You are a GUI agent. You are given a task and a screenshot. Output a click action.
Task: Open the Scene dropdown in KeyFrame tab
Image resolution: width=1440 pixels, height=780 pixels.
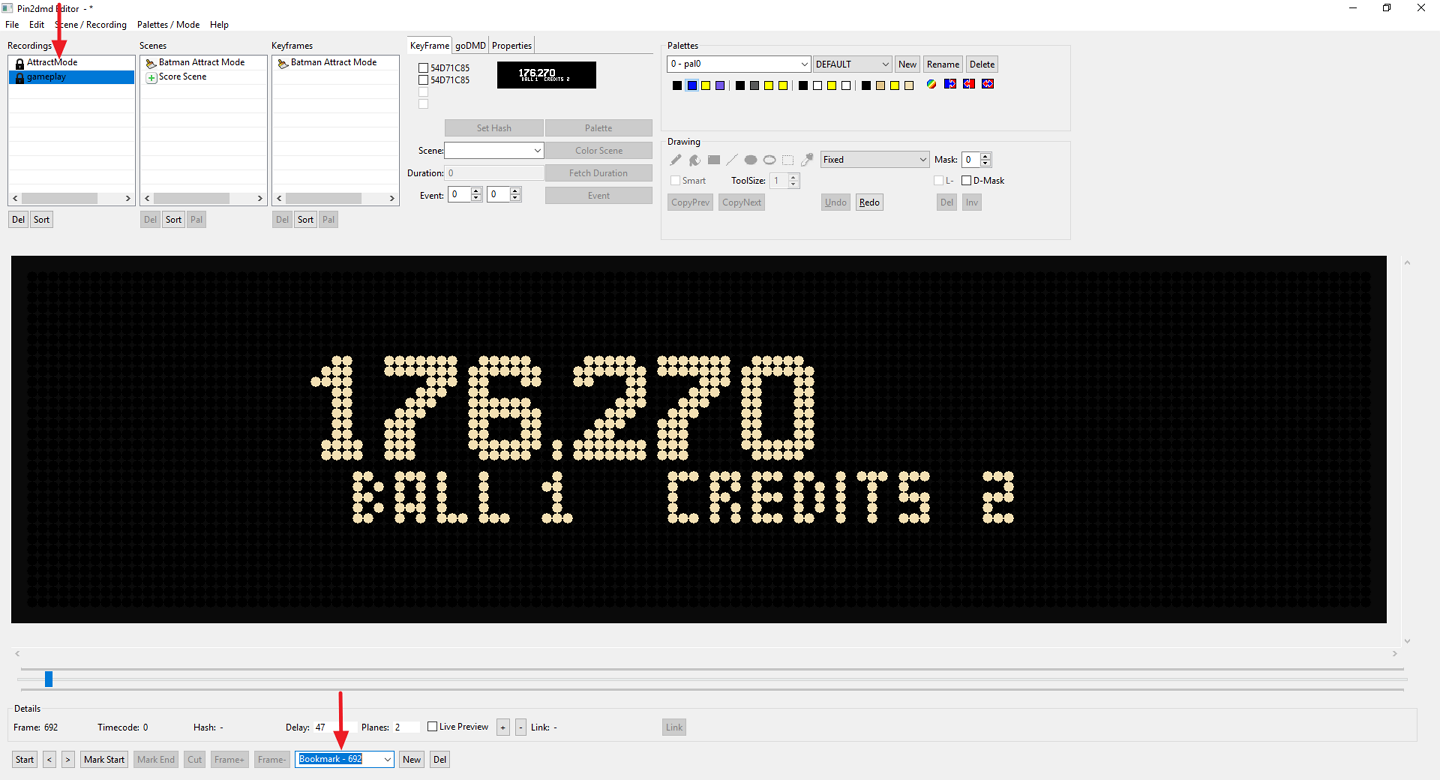click(494, 150)
